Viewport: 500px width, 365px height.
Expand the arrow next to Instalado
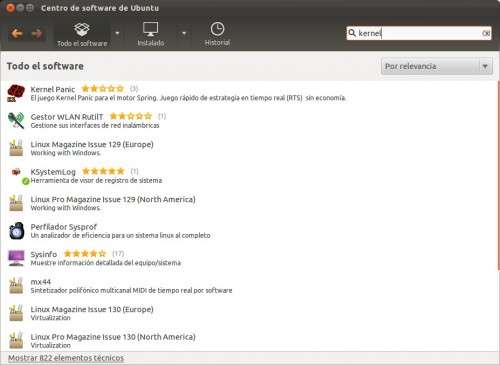(184, 33)
